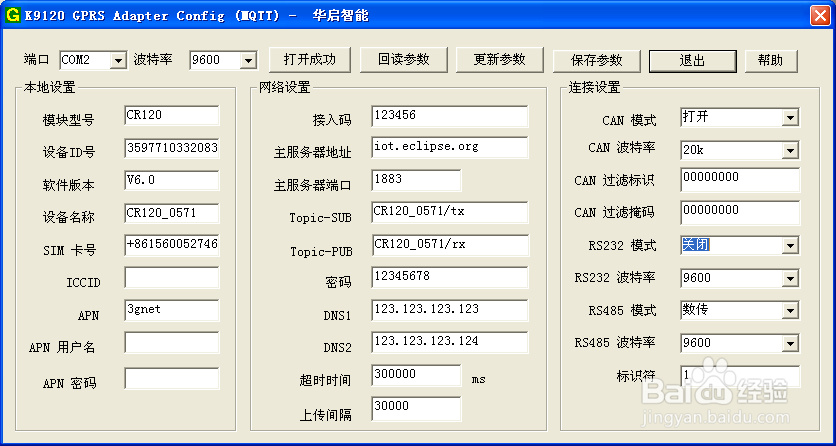Click the DNS1 input field
The height and width of the screenshot is (446, 836).
coord(450,310)
